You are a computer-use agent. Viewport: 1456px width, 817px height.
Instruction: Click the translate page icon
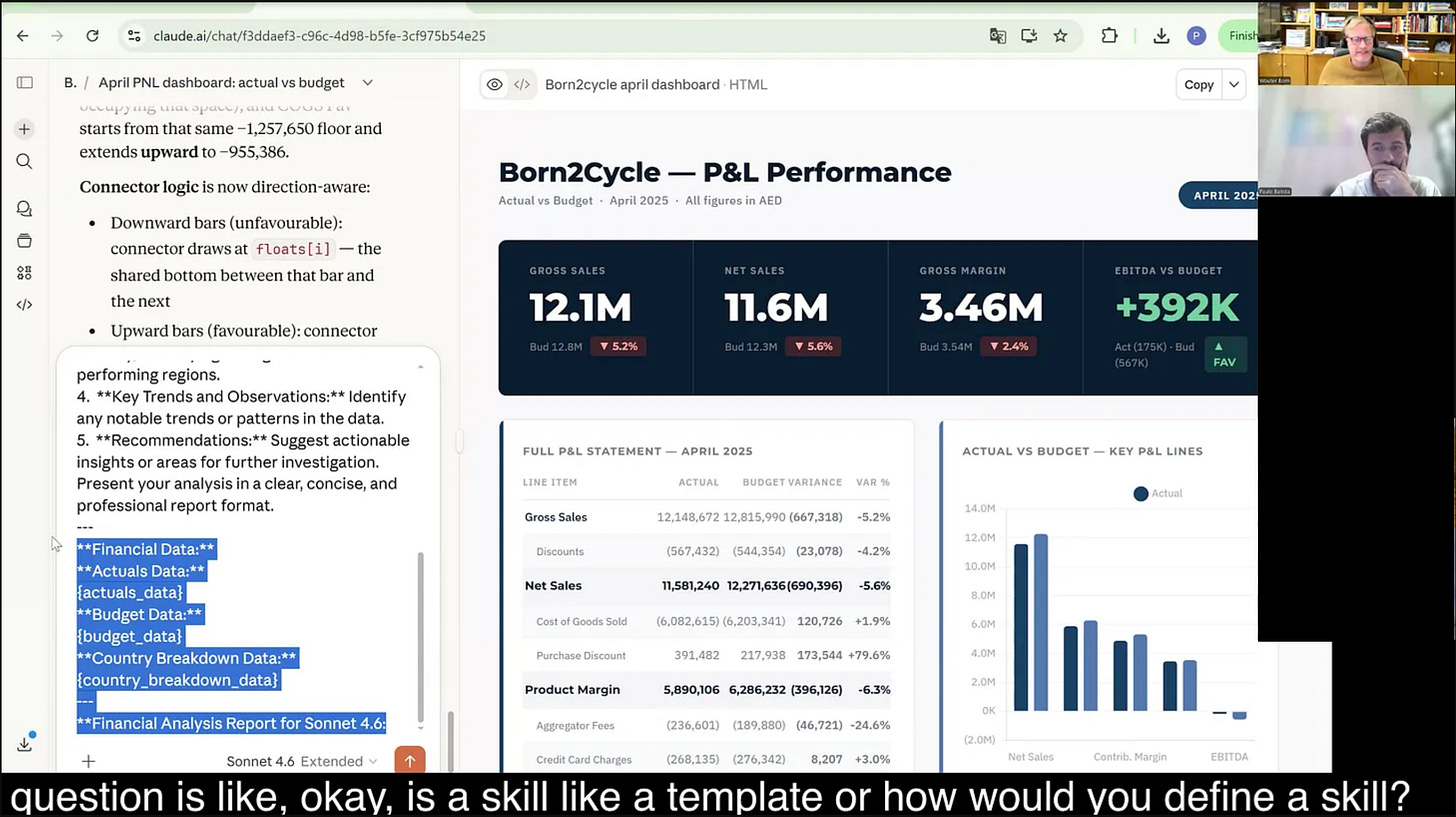coord(997,35)
